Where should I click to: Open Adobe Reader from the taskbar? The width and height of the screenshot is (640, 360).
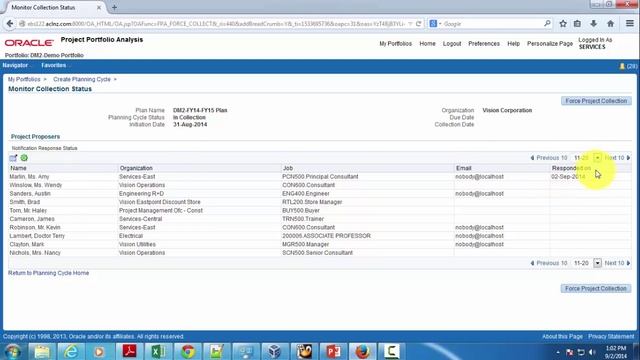pos(129,351)
